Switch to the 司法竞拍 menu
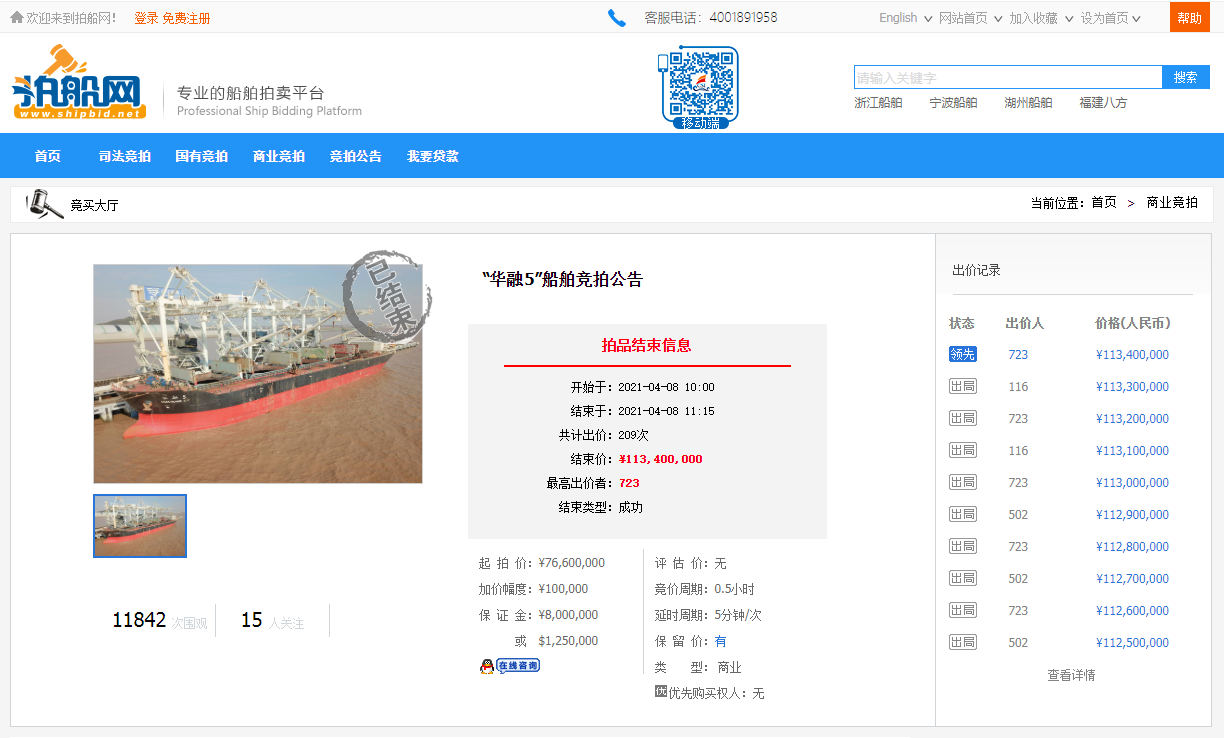 (124, 155)
